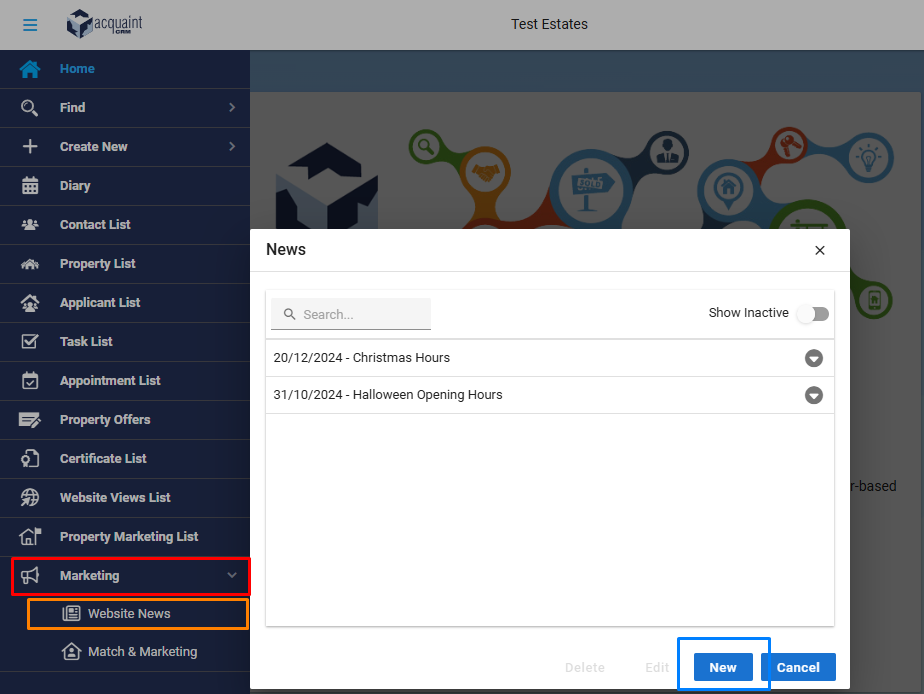Select the 20/12/2024 - Christmas Hours entry
This screenshot has height=694, width=924.
550,358
